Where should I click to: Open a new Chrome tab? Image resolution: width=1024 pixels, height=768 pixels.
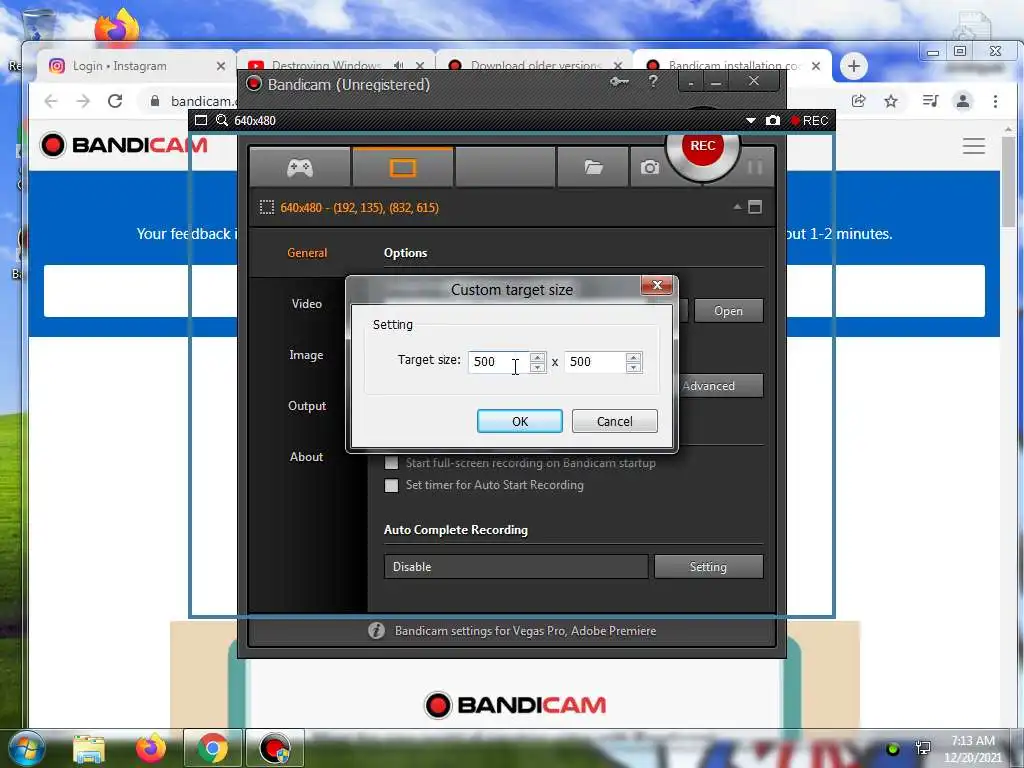pyautogui.click(x=854, y=66)
